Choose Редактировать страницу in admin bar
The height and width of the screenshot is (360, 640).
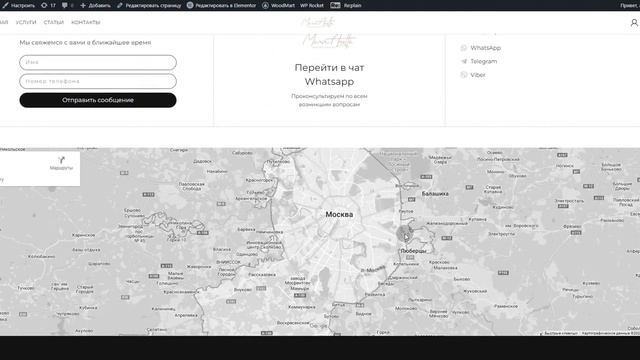coord(149,5)
